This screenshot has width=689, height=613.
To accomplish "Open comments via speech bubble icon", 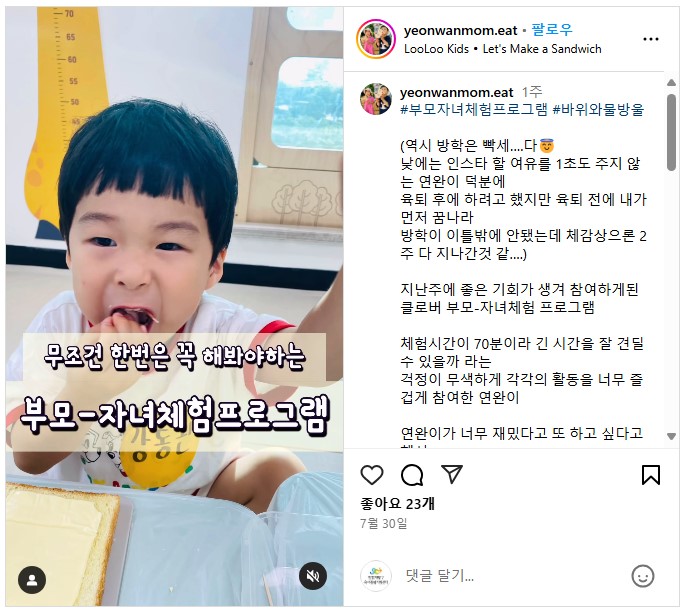I will click(x=412, y=475).
